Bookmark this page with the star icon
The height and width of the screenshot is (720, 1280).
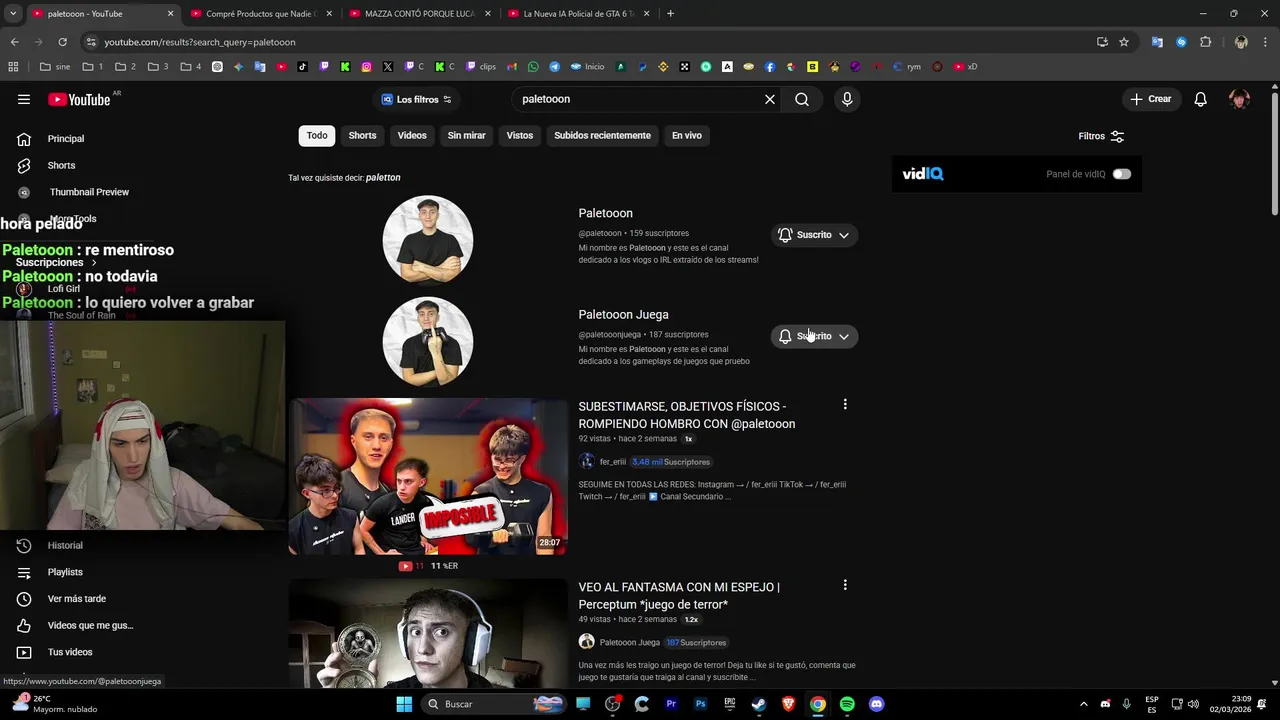pyautogui.click(x=1124, y=42)
